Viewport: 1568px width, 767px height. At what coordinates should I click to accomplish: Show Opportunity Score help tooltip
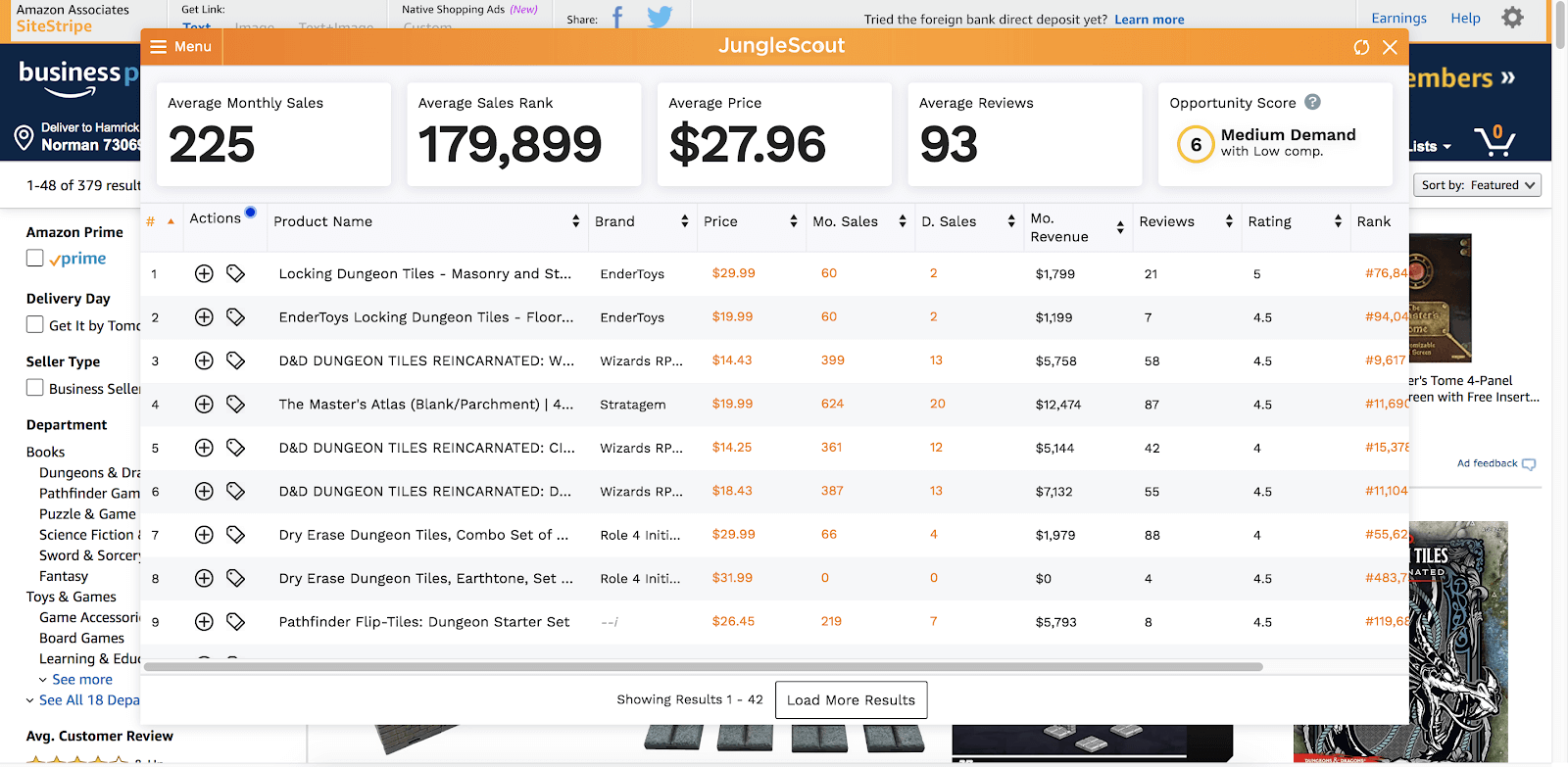coord(1313,102)
